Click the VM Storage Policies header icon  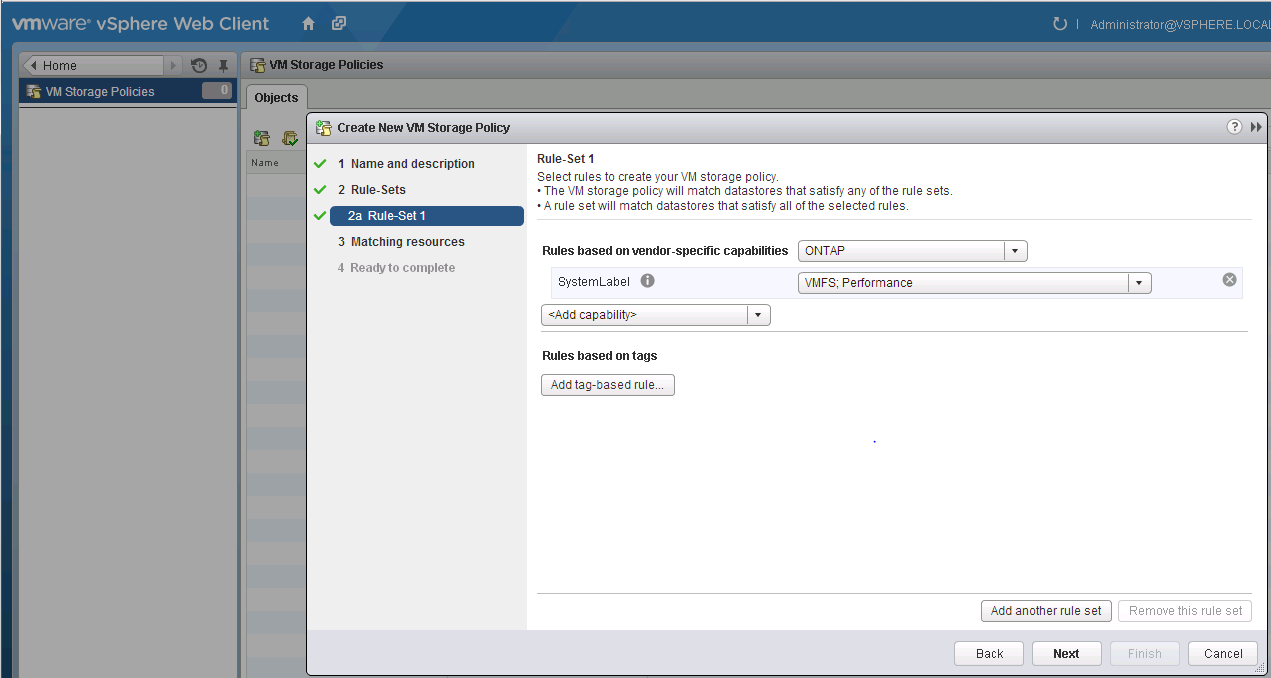(258, 65)
